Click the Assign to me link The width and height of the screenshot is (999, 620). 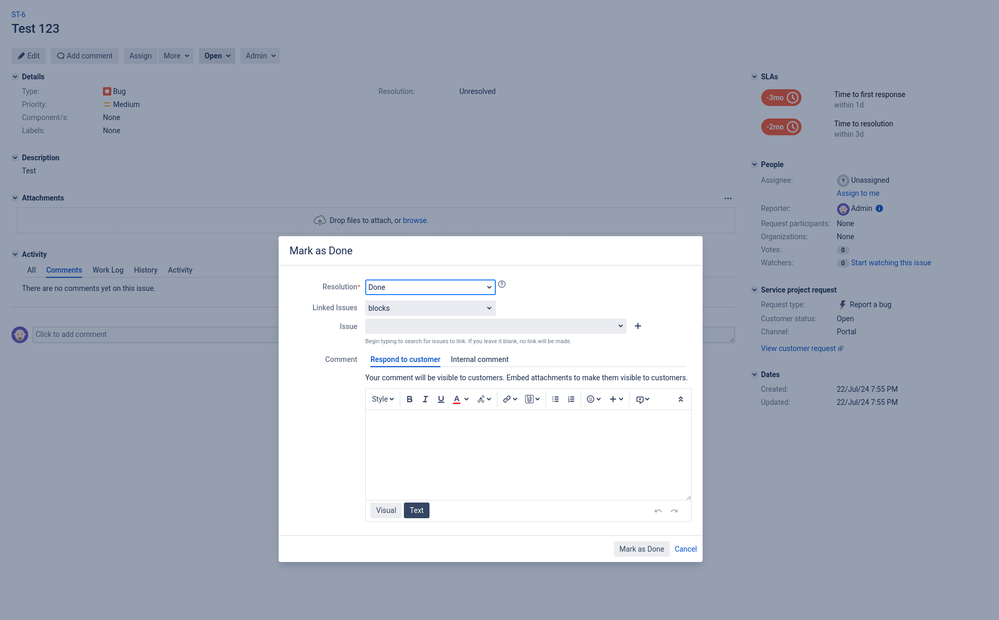point(858,194)
